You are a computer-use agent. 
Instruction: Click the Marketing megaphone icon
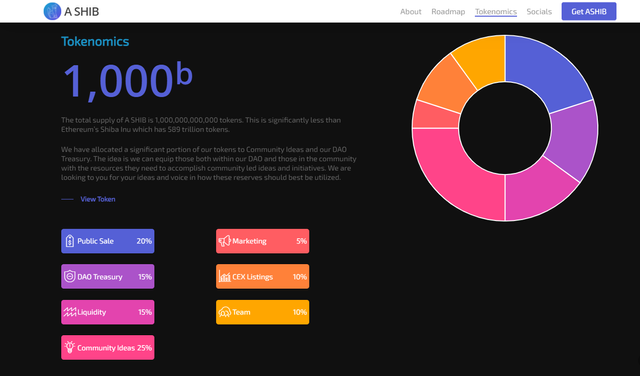[x=224, y=241]
